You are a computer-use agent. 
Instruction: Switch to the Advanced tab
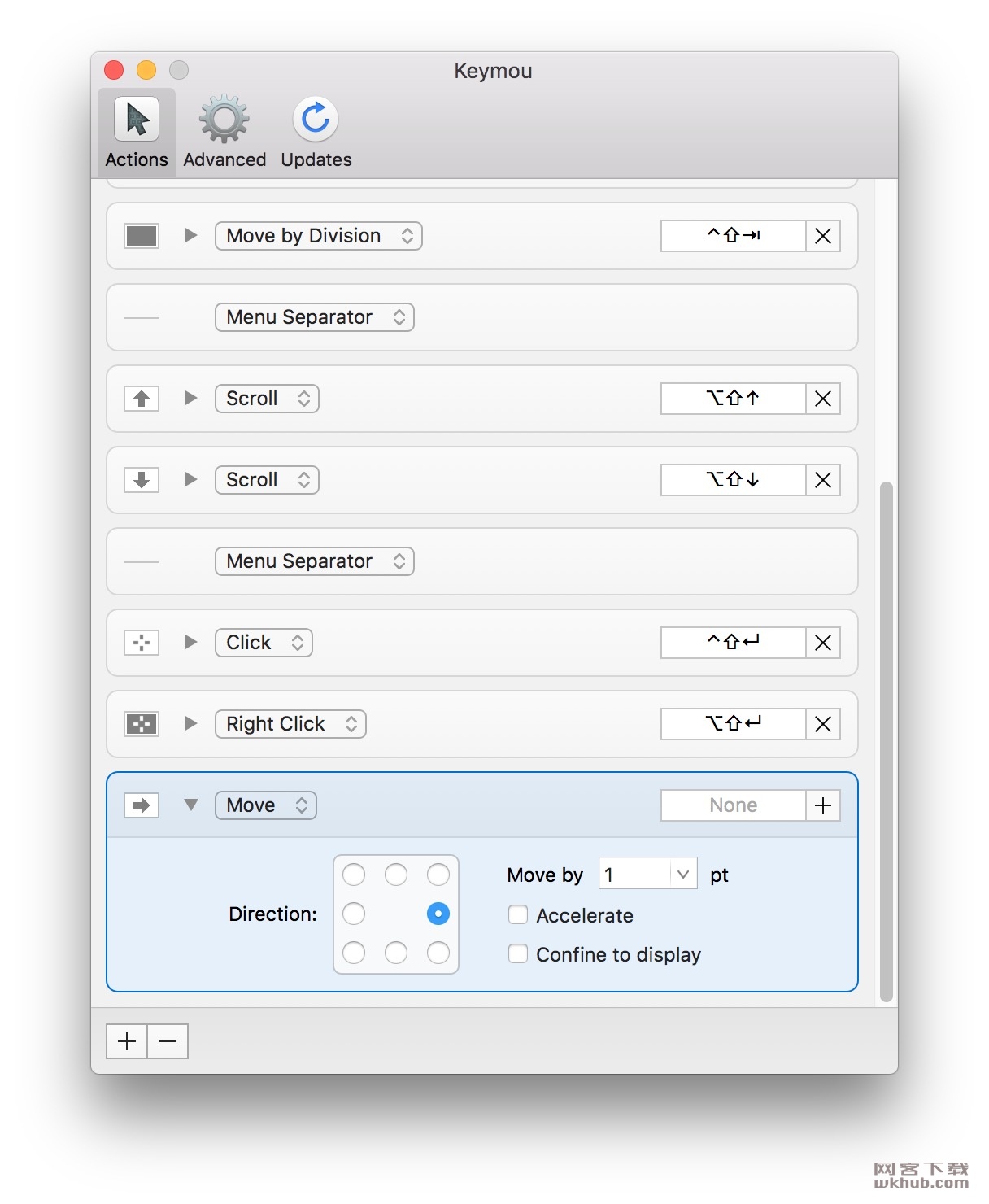point(224,133)
